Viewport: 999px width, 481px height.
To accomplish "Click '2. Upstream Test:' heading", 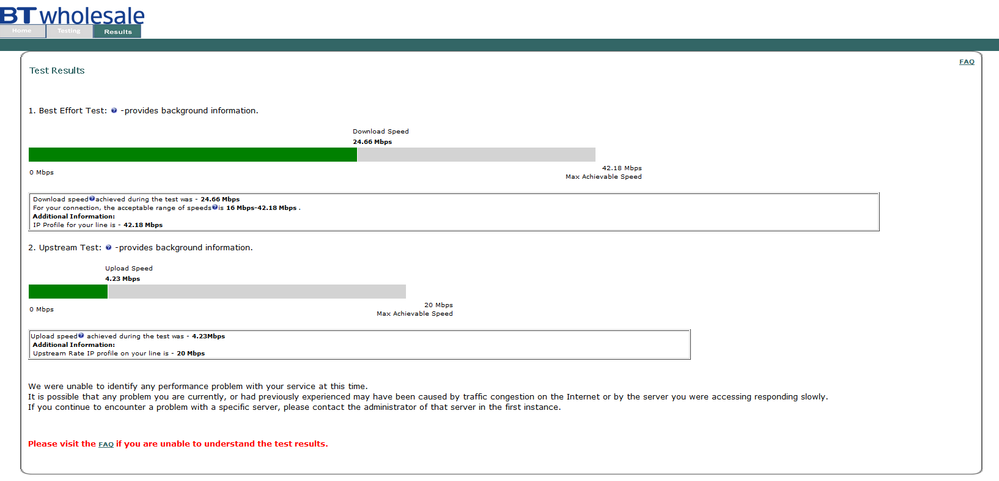I will tap(65, 247).
